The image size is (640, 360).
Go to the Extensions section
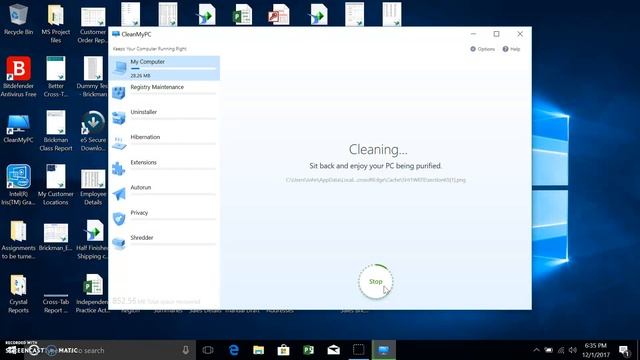pyautogui.click(x=164, y=168)
